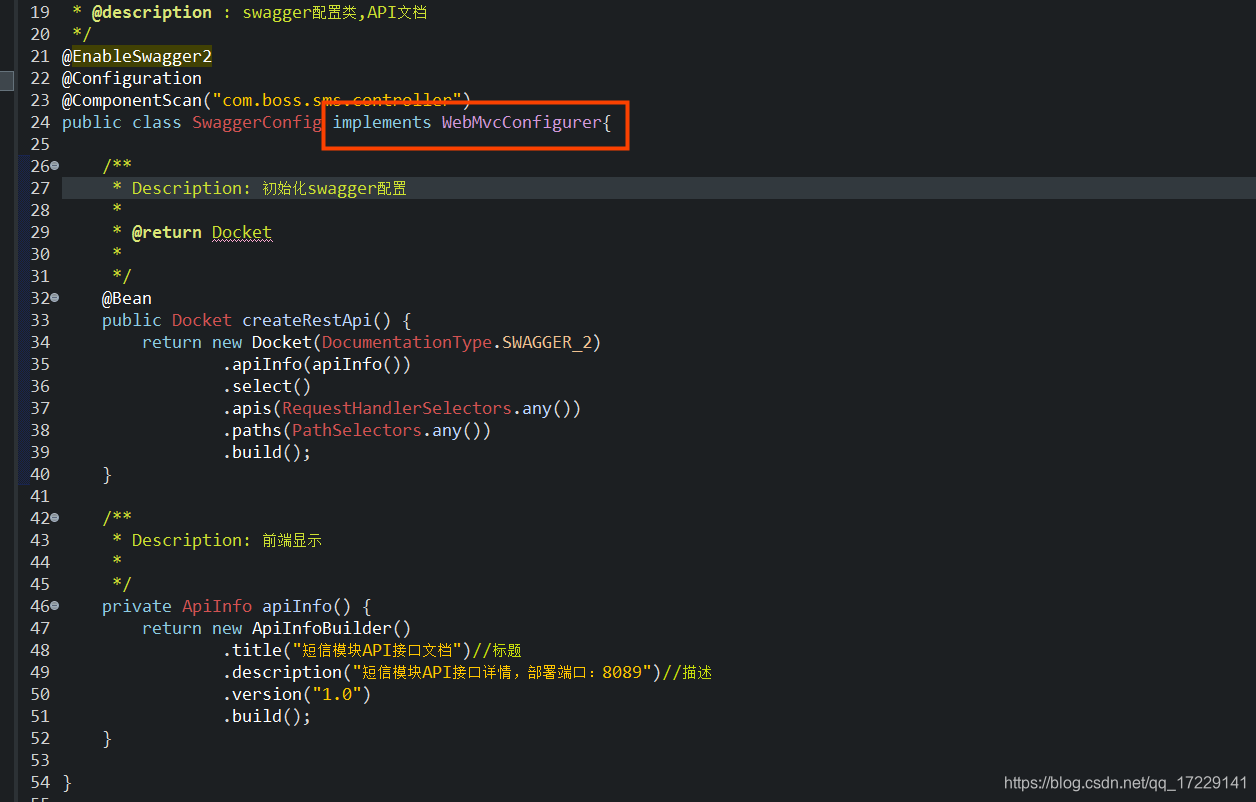Select the highlighted @EnableSwagger2 annotation
The width and height of the screenshot is (1256, 802).
click(x=136, y=56)
